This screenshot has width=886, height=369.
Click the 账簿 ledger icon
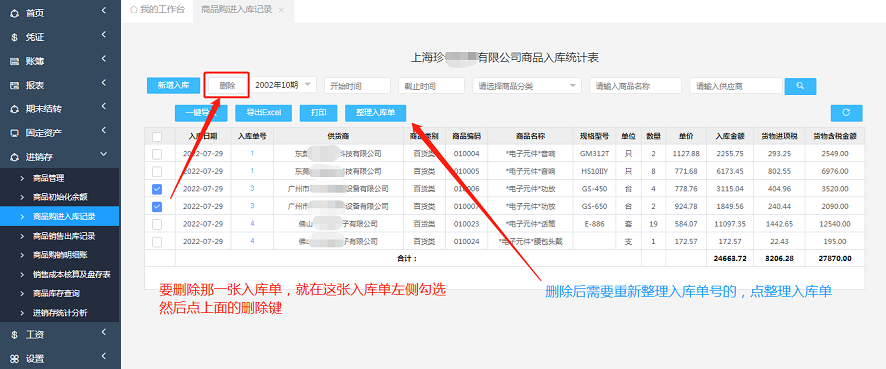pyautogui.click(x=15, y=61)
